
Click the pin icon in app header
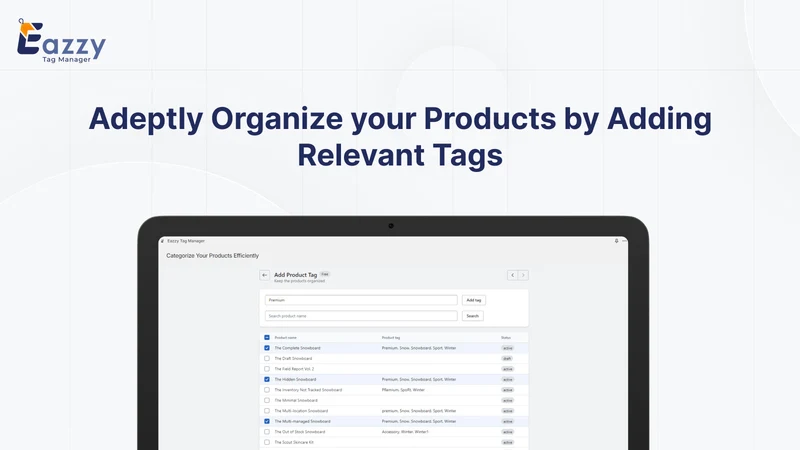(x=616, y=241)
